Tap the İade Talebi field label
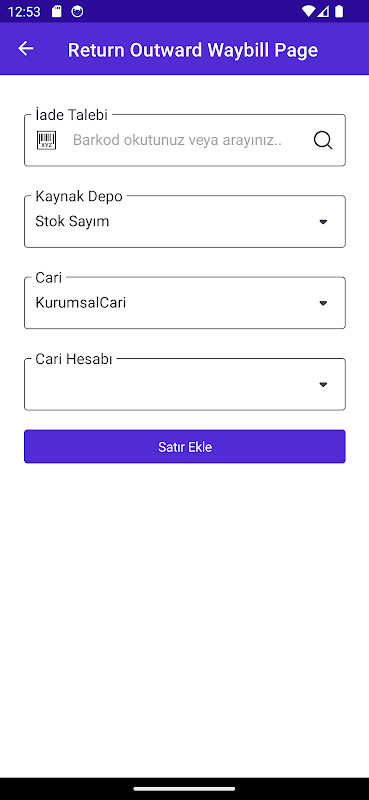The height and width of the screenshot is (800, 369). [71, 115]
